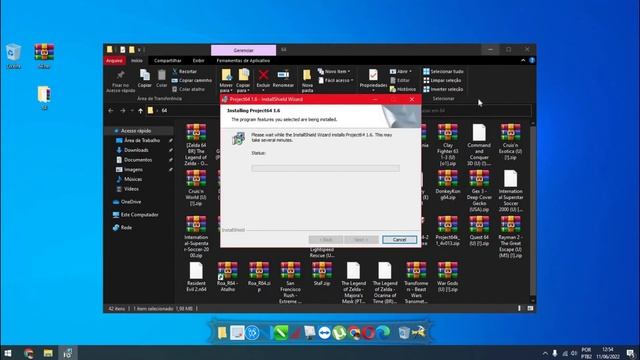Click Nova pasta in the ribbon
The height and width of the screenshot is (360, 640).
[307, 80]
